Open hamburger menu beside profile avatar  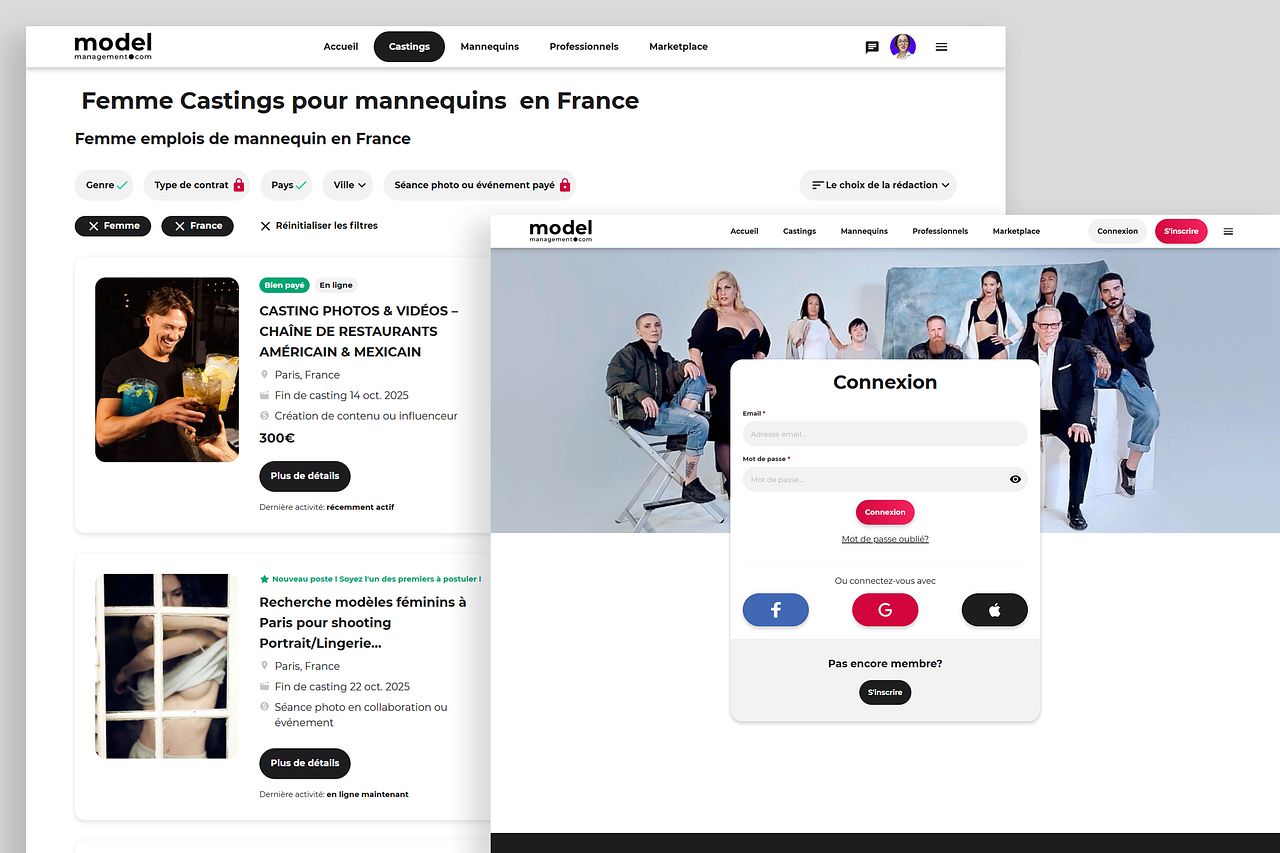(941, 47)
